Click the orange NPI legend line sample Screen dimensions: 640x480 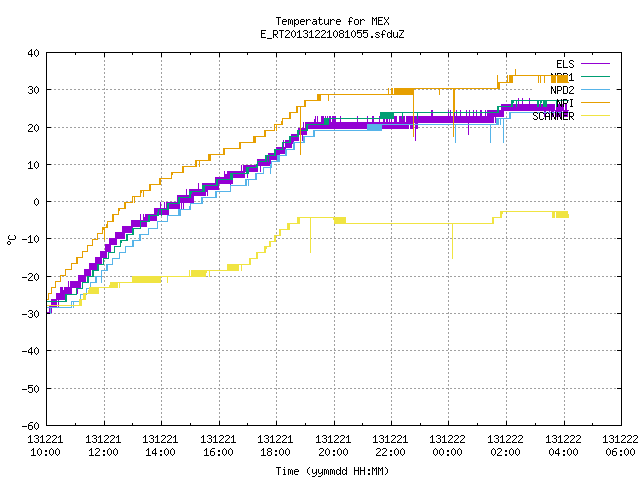[595, 102]
